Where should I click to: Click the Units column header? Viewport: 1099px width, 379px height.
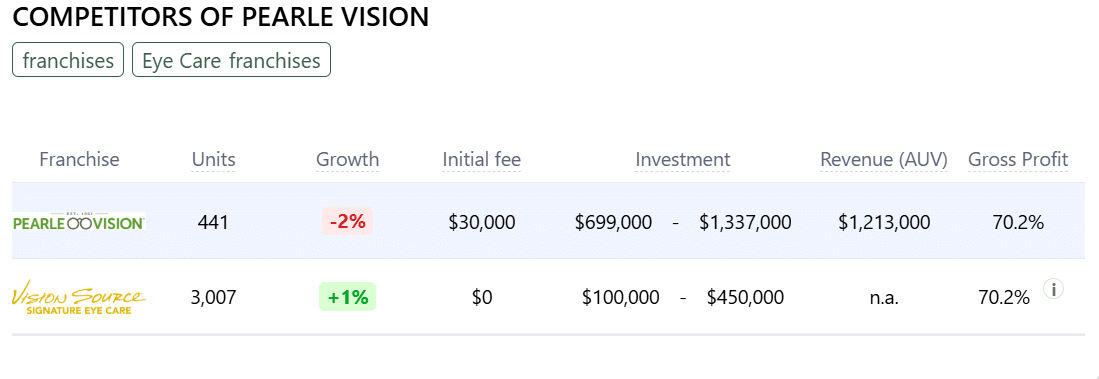(214, 160)
